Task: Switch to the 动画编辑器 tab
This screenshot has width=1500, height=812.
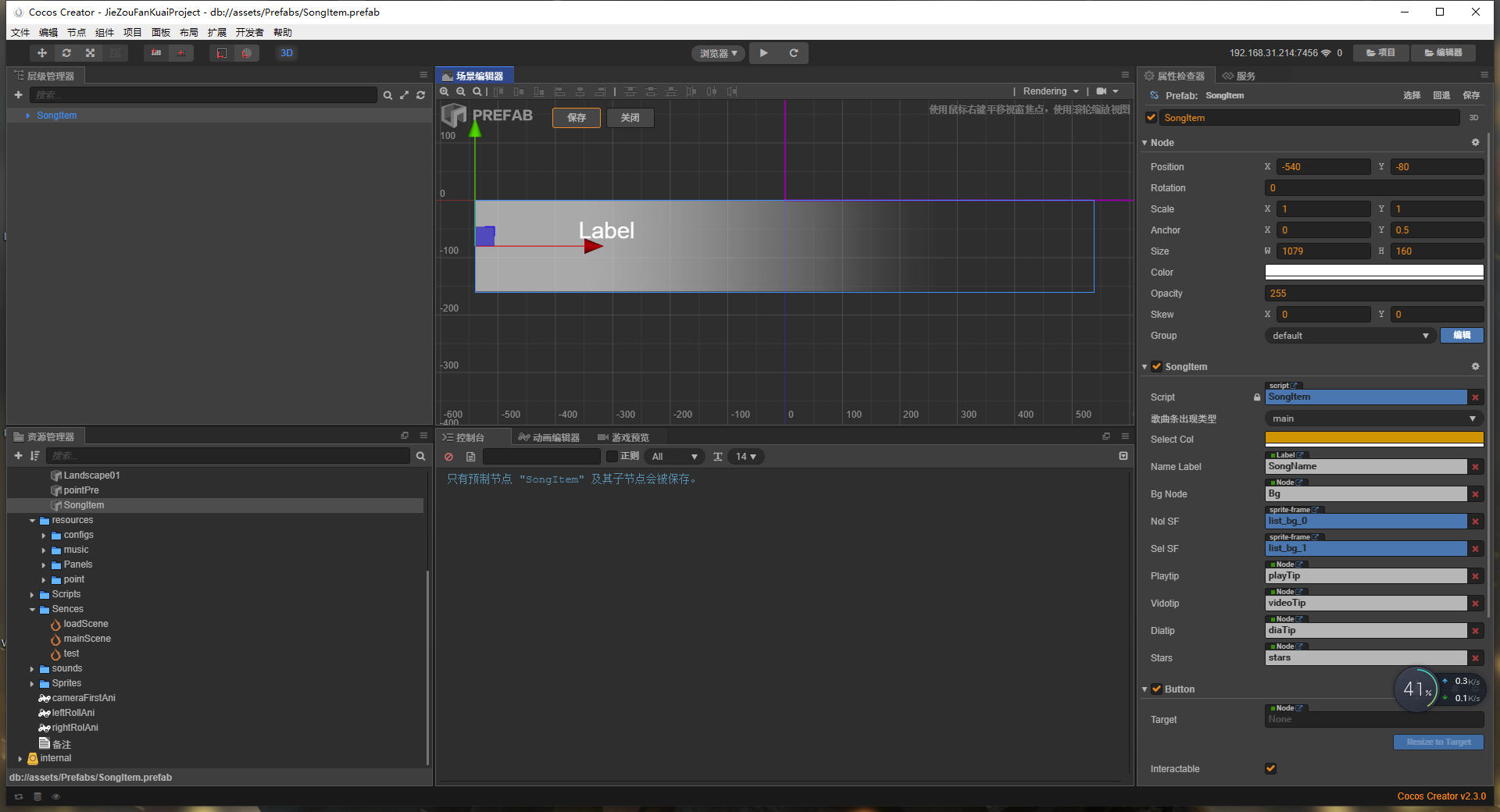Action: 549,437
